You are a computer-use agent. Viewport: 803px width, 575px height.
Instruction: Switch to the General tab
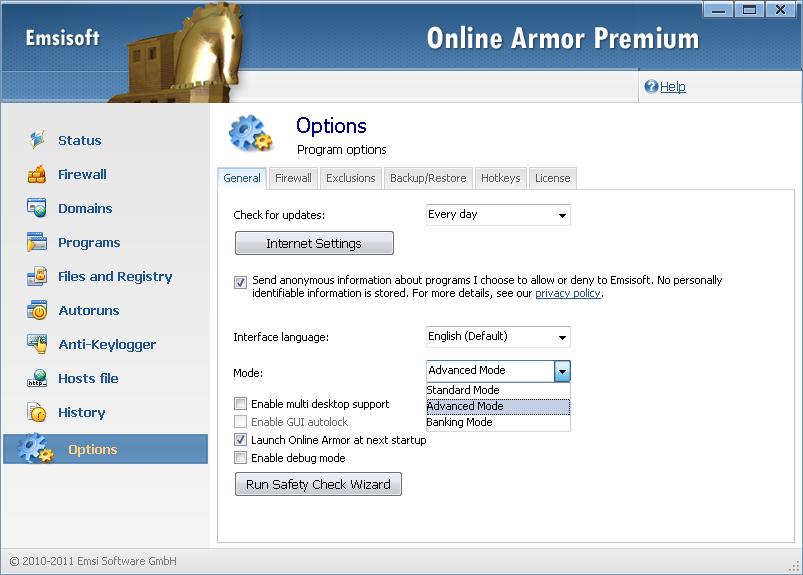tap(242, 178)
